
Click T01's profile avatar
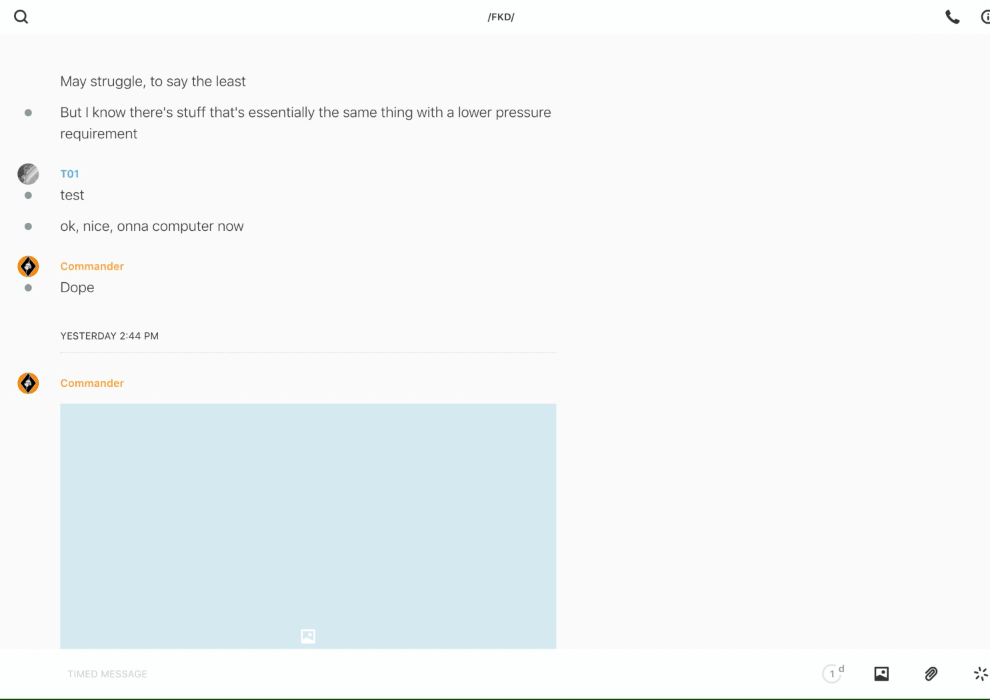[28, 174]
